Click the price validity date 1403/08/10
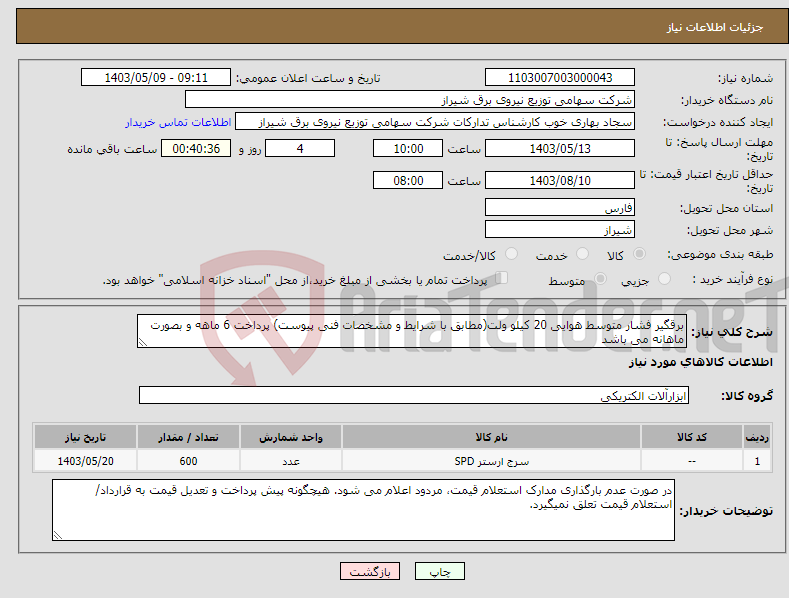Viewport: 789px width, 598px height. (560, 180)
